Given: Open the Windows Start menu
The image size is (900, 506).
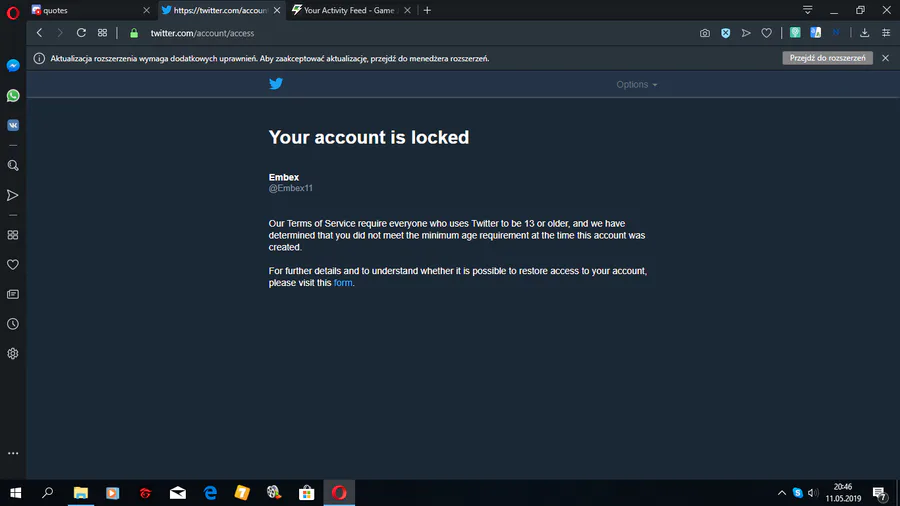Looking at the screenshot, I should 15,493.
